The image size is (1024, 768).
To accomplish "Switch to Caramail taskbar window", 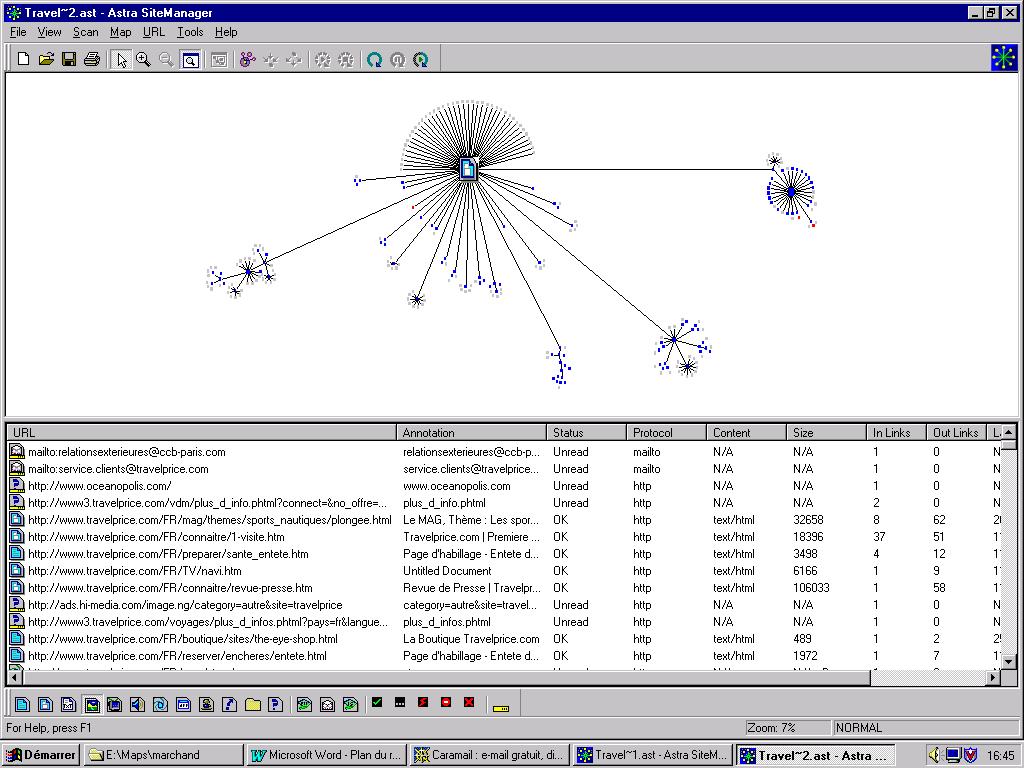I will pos(490,755).
